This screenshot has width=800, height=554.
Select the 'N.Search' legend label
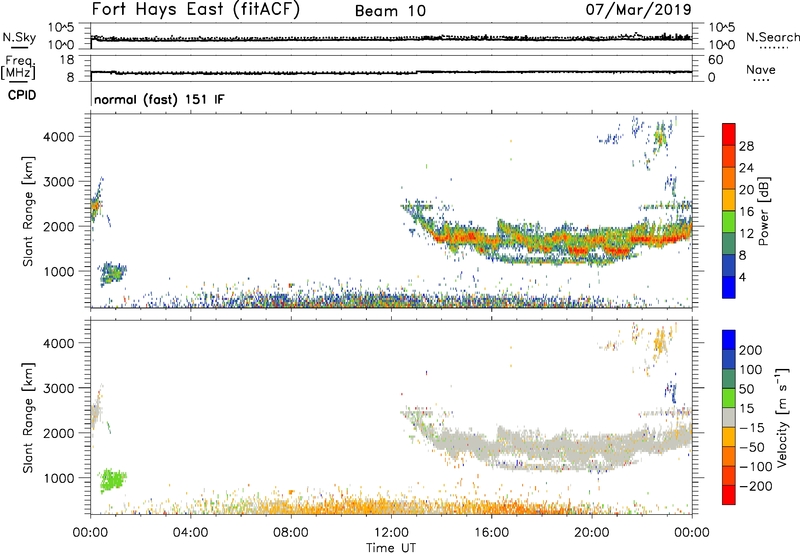[772, 37]
